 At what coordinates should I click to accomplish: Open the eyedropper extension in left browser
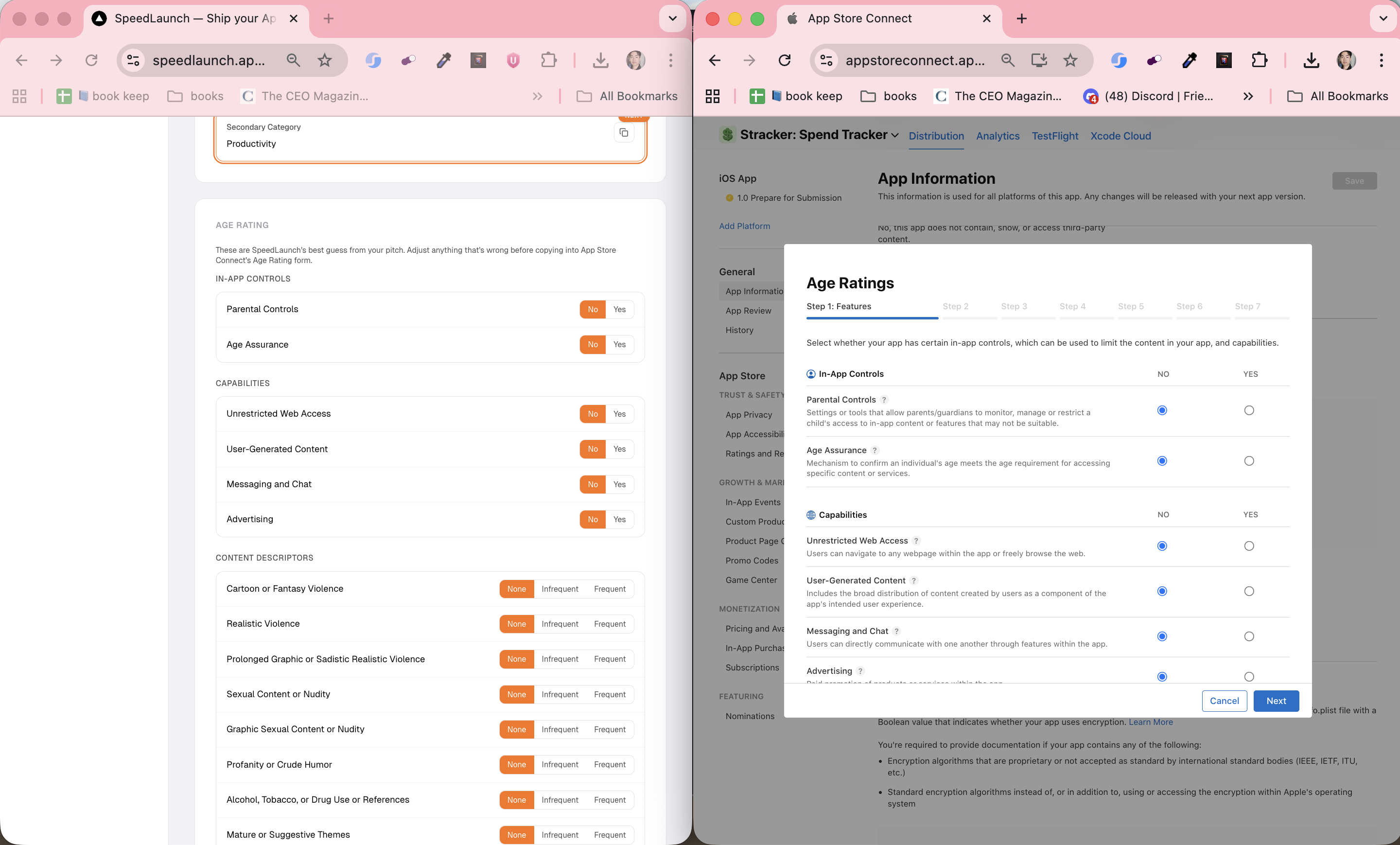pyautogui.click(x=443, y=60)
